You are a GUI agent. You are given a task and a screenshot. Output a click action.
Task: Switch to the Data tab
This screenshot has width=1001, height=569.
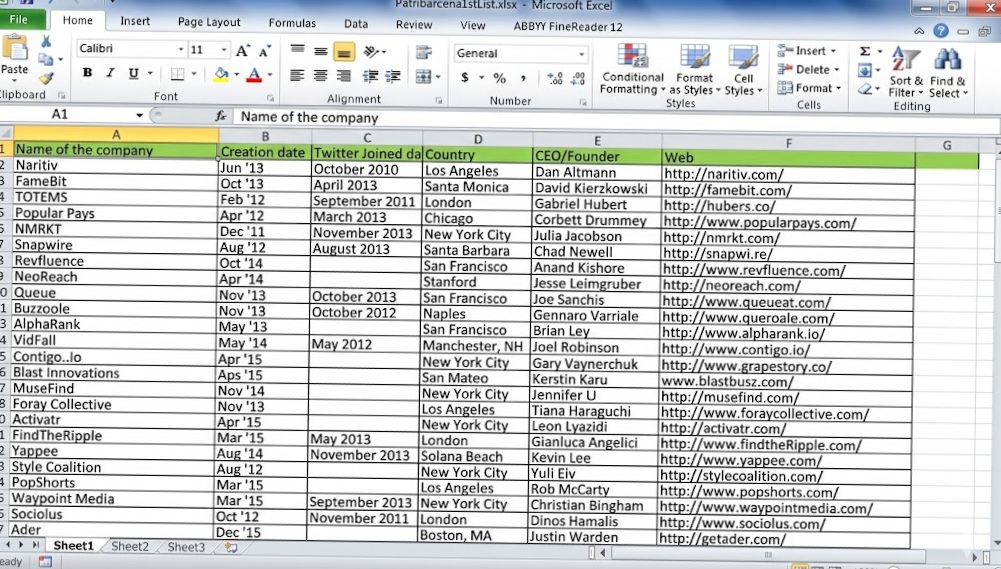(x=356, y=24)
